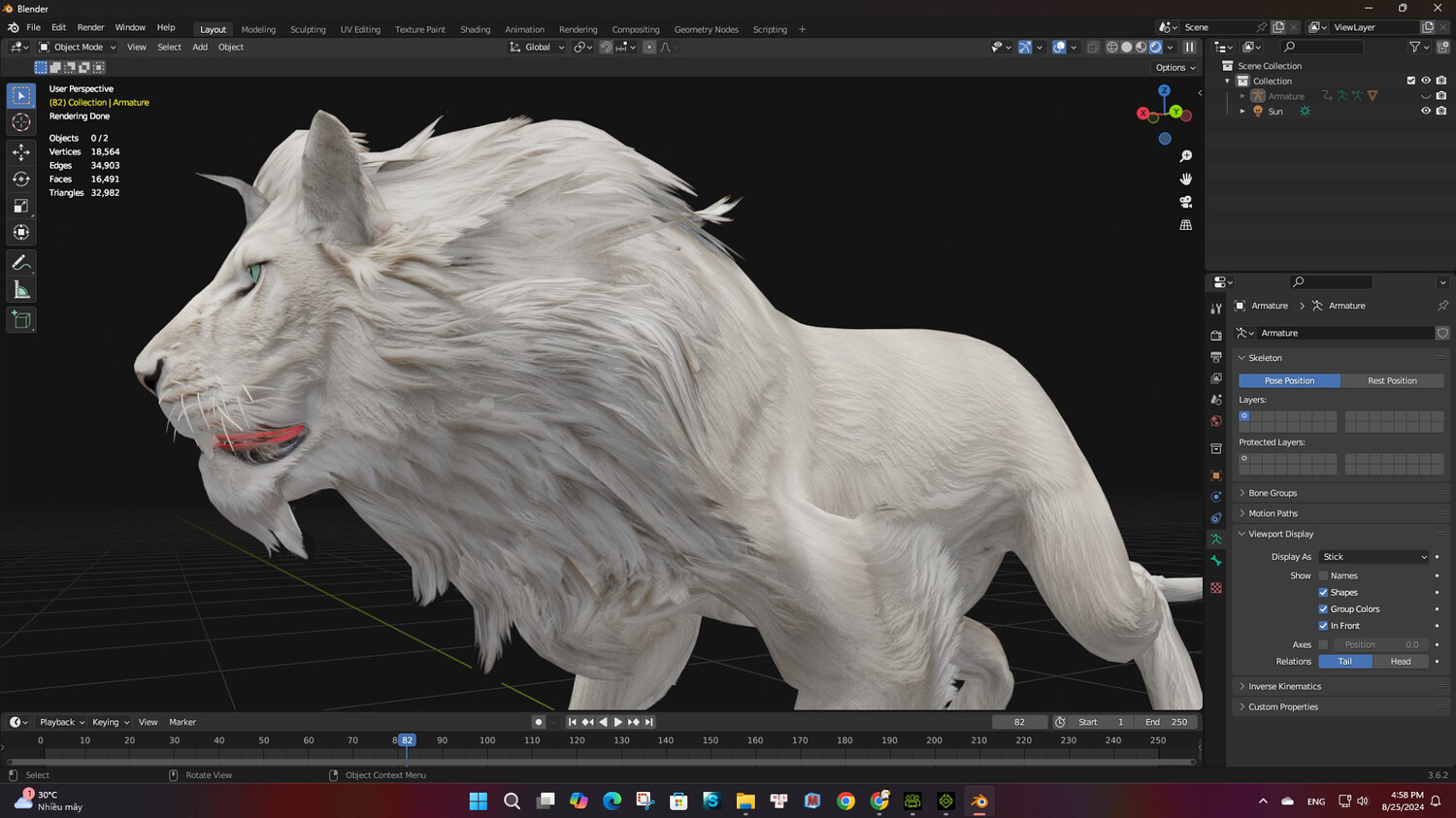Switch to the Sculpting workspace tab
This screenshot has height=818, width=1456.
tap(308, 29)
